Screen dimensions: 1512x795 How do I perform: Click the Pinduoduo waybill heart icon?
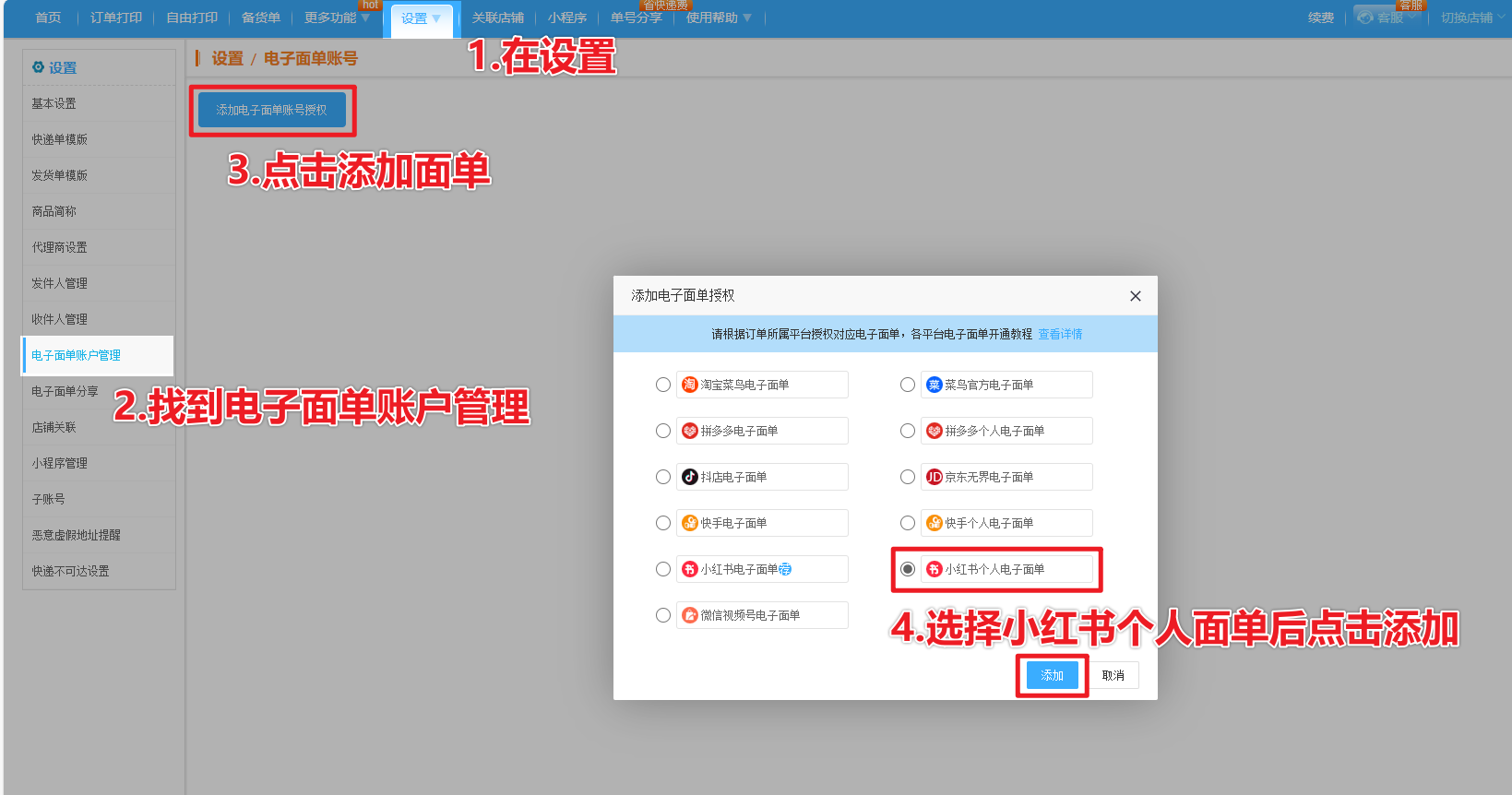(x=689, y=431)
